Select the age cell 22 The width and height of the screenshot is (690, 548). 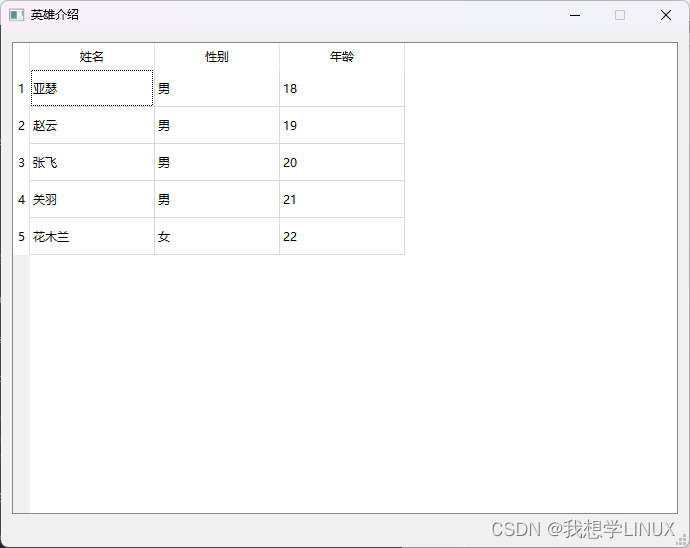pyautogui.click(x=342, y=236)
